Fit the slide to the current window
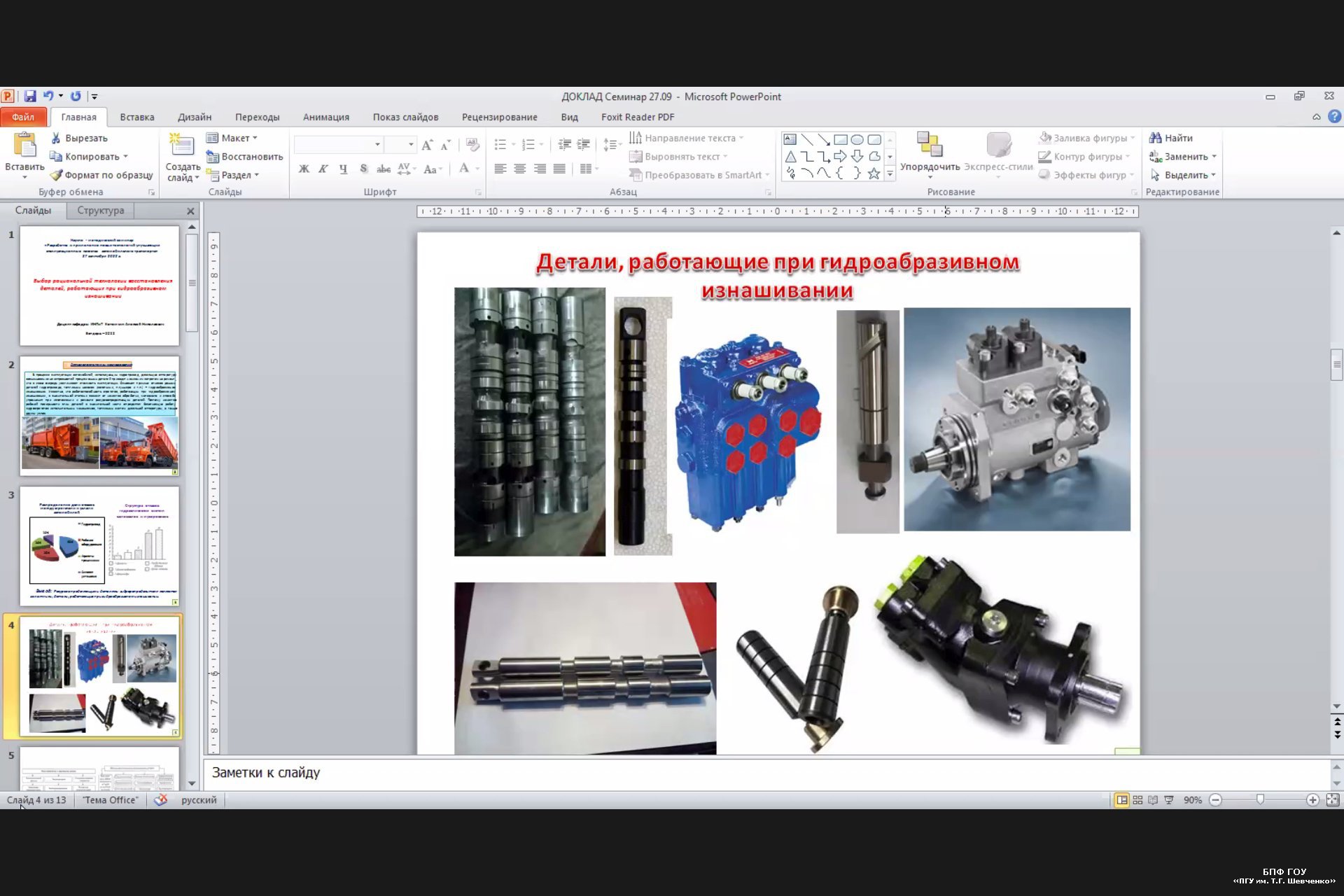Screen dimensions: 1344x896 tap(1332, 800)
